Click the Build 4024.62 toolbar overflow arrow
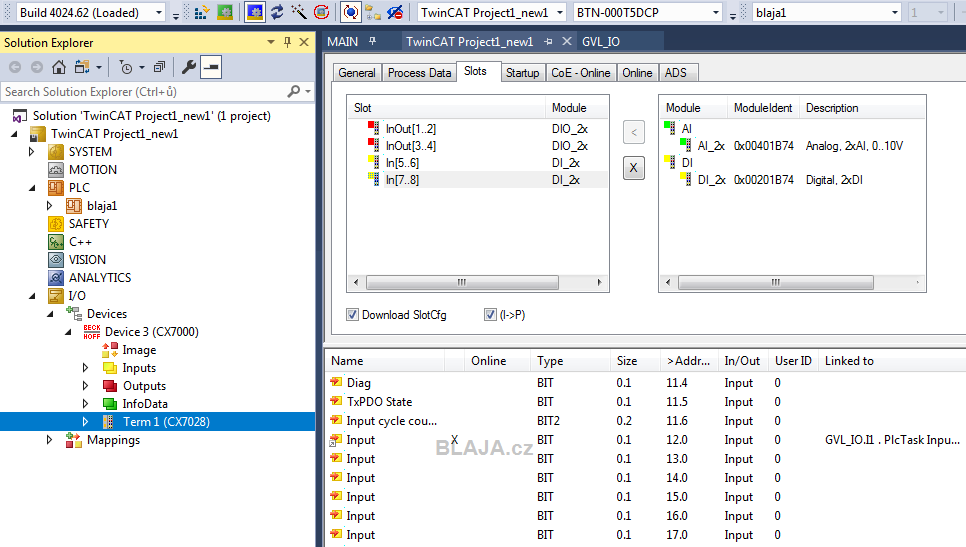This screenshot has height=547, width=966. (176, 15)
